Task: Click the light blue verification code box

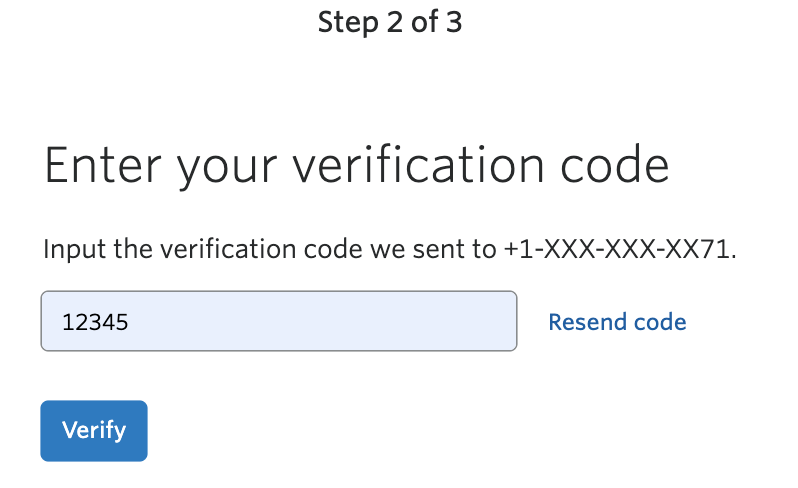Action: coord(279,321)
